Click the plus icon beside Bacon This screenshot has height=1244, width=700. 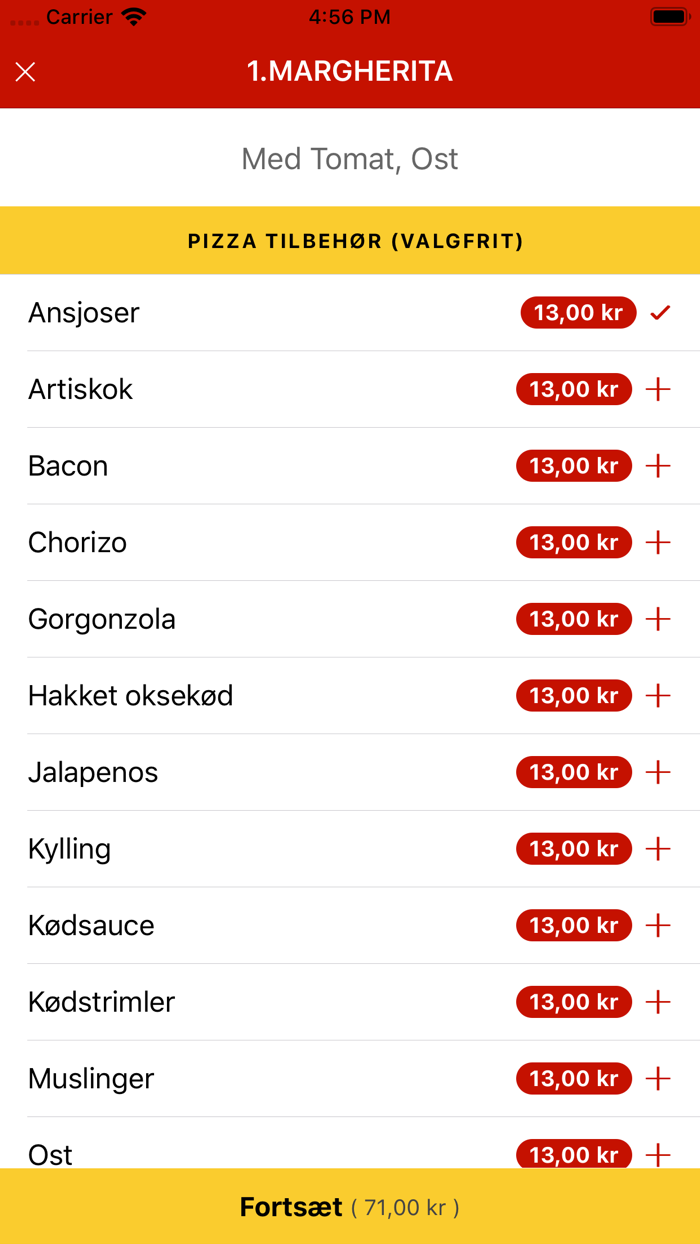point(658,465)
